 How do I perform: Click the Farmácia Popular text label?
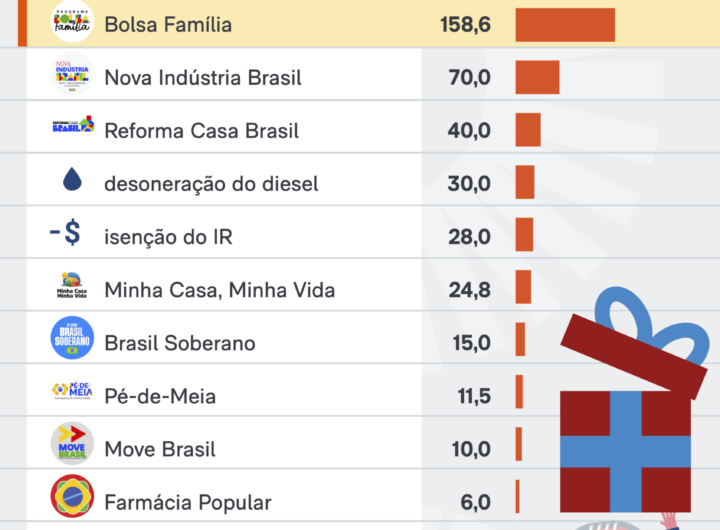pyautogui.click(x=188, y=502)
